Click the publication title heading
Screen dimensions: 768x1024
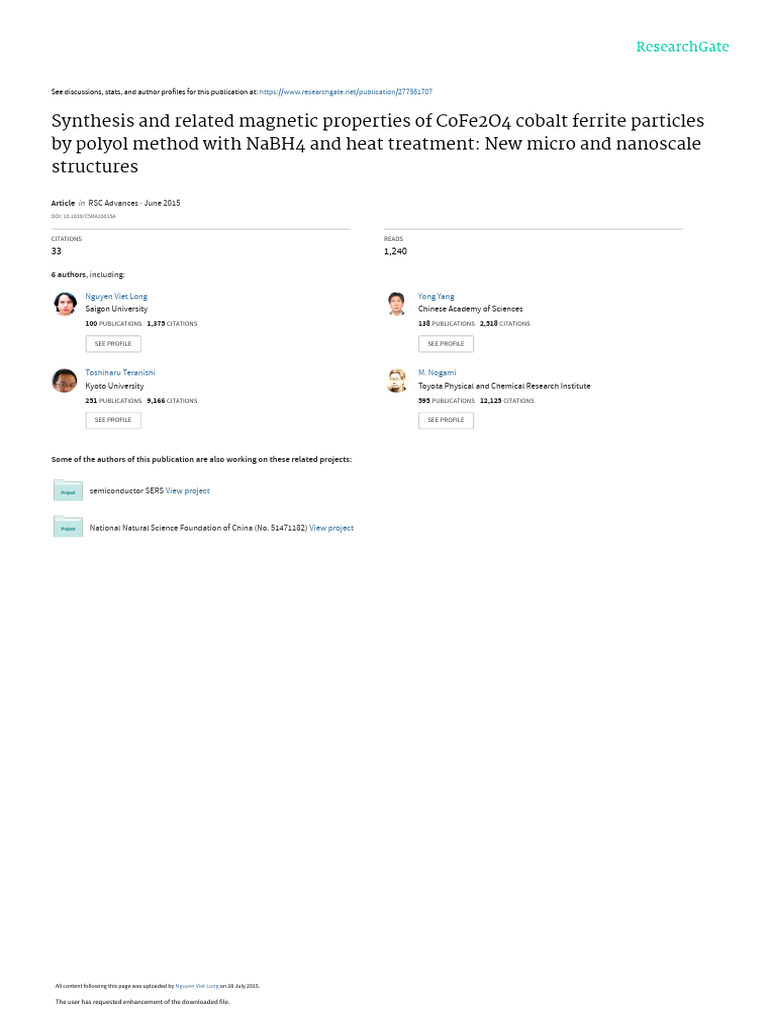(378, 143)
